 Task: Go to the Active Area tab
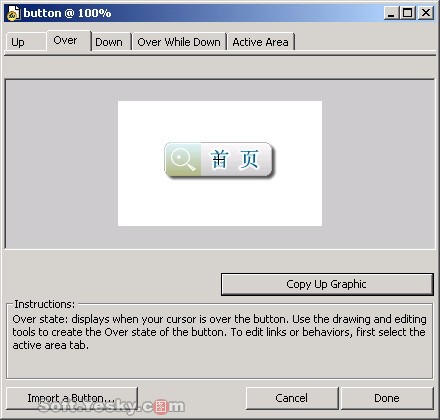[x=261, y=42]
